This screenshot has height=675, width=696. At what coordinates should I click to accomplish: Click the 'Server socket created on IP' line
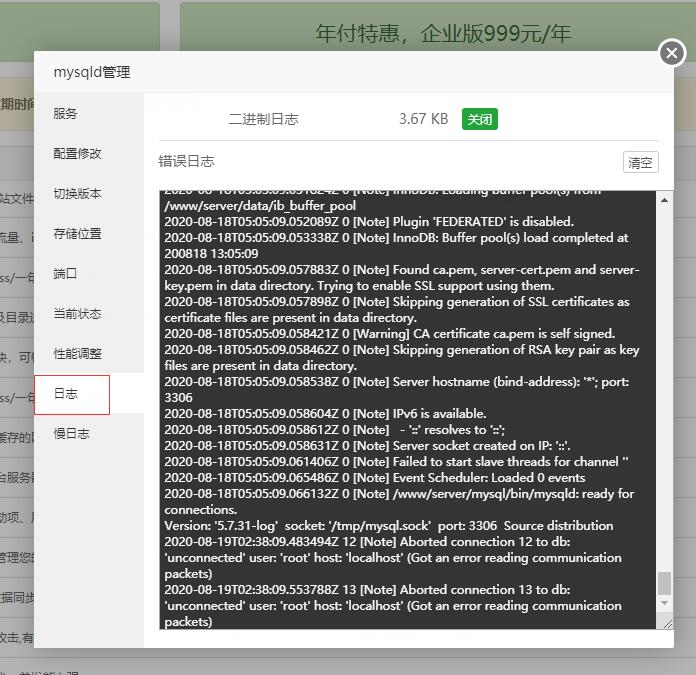tap(367, 446)
